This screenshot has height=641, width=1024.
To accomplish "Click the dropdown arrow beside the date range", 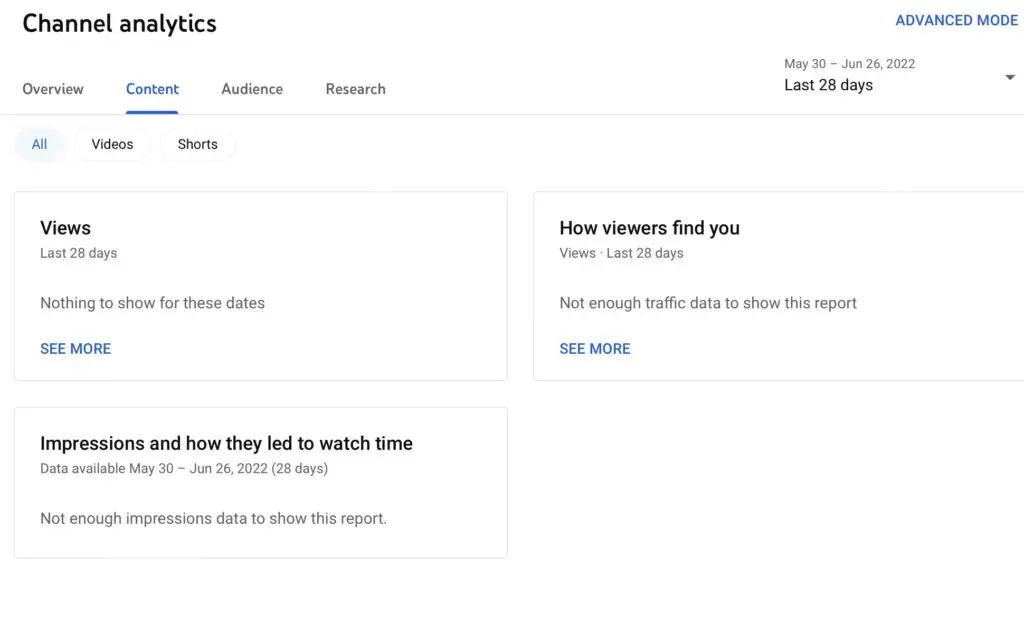I will pyautogui.click(x=1009, y=76).
